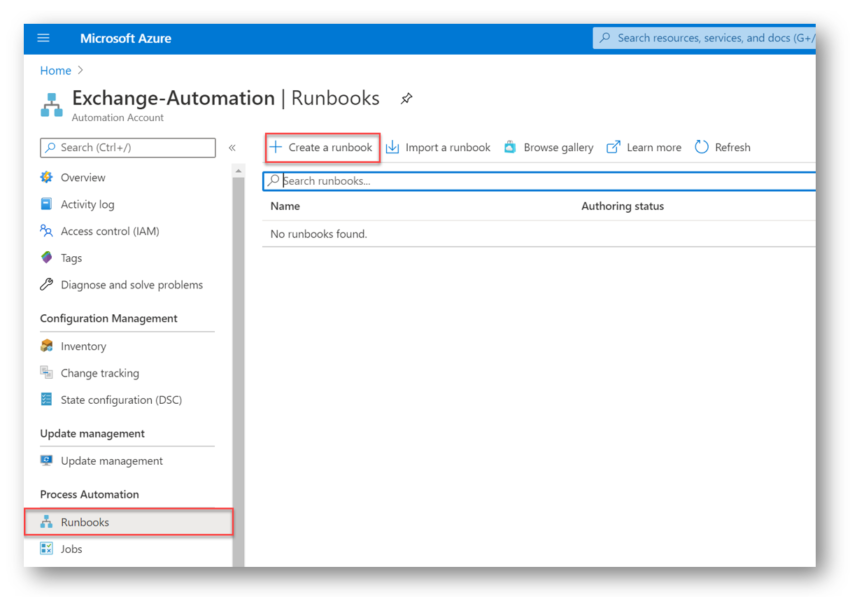Click the magnifier icon in sidebar search
The width and height of the screenshot is (850, 597).
point(50,147)
